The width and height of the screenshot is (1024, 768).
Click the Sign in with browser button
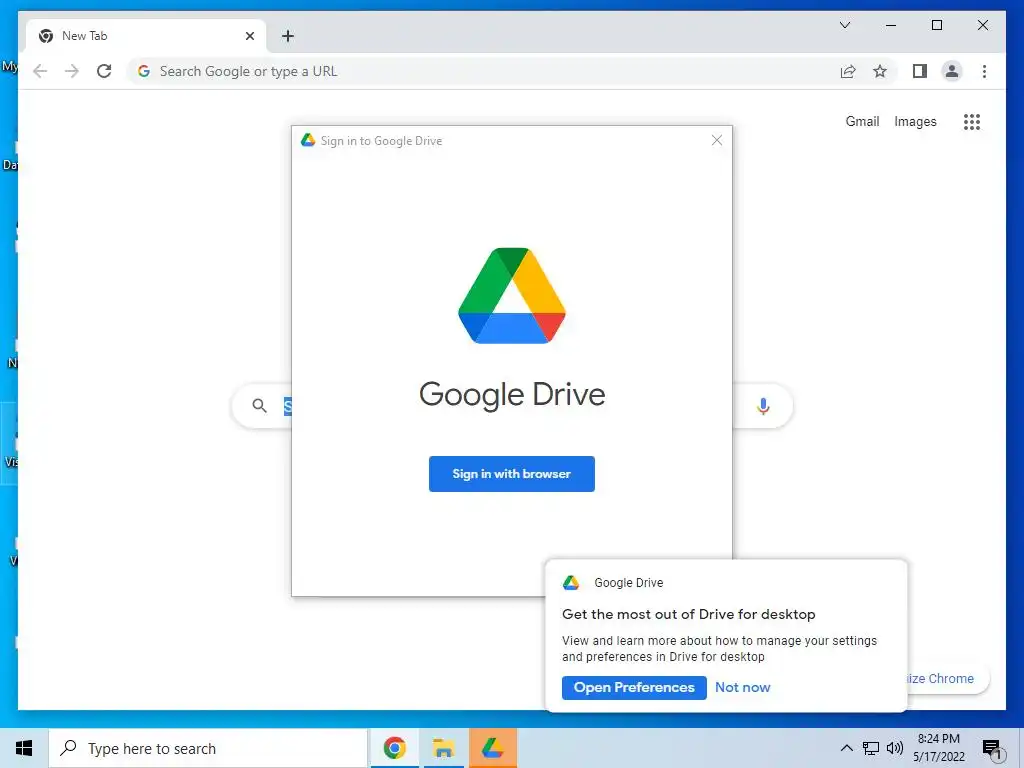pos(511,473)
